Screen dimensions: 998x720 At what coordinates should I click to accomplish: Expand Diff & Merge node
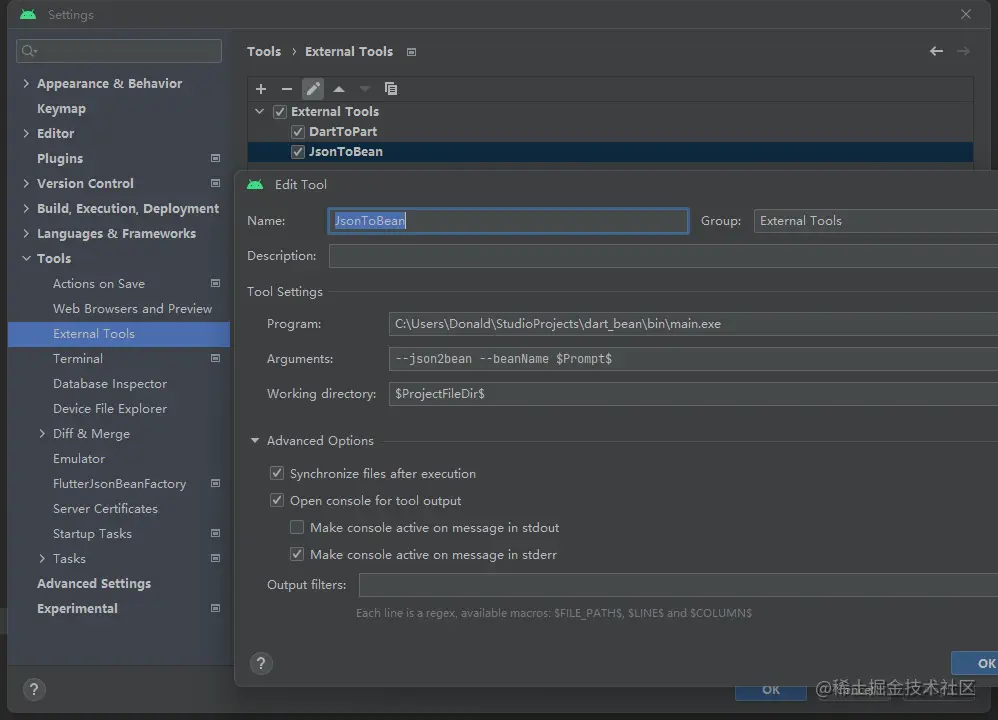(x=42, y=433)
